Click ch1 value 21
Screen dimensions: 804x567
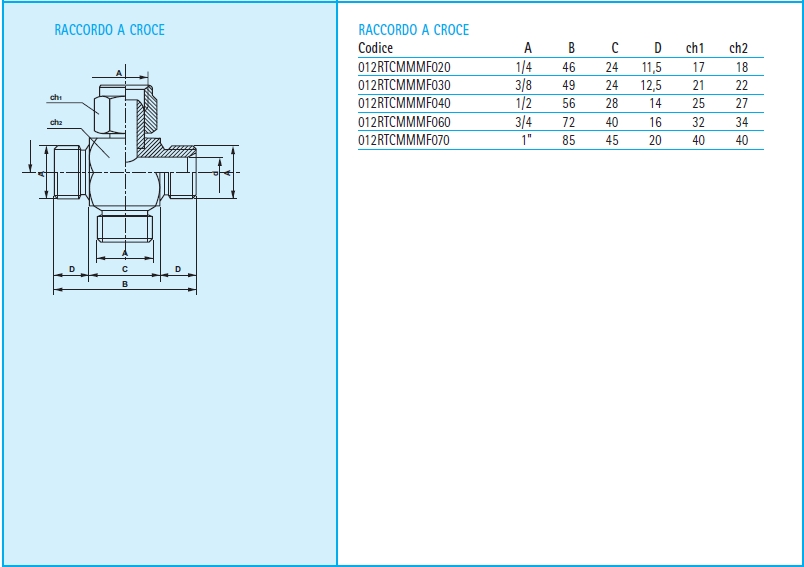(698, 85)
